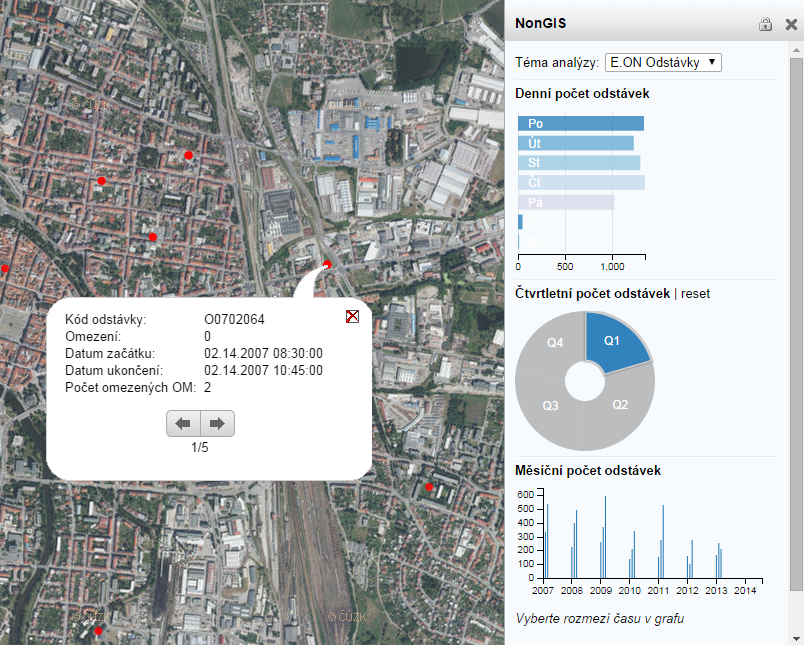804x645 pixels.
Task: Click the 2007 label on monthly chart axis
Action: tap(543, 590)
